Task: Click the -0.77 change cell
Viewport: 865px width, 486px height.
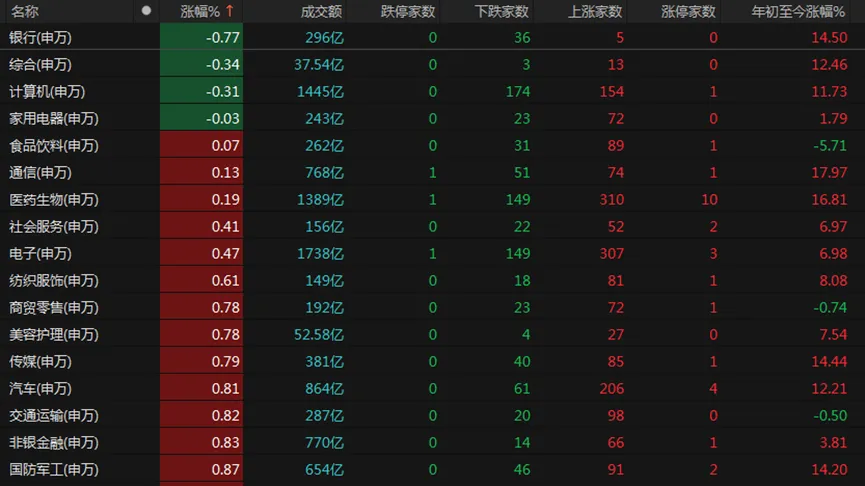Action: (201, 38)
